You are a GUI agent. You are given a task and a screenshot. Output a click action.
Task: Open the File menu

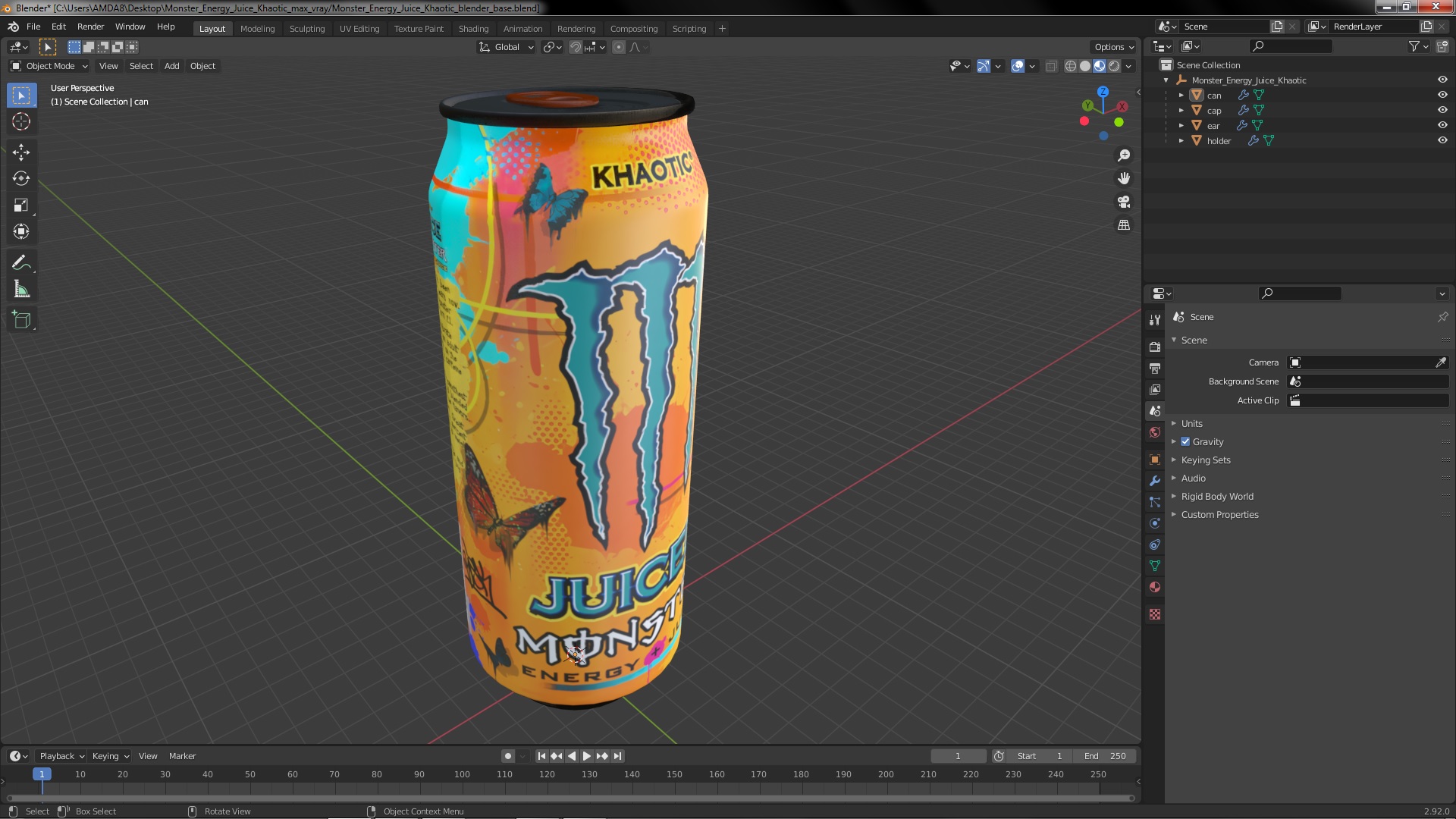[x=33, y=27]
